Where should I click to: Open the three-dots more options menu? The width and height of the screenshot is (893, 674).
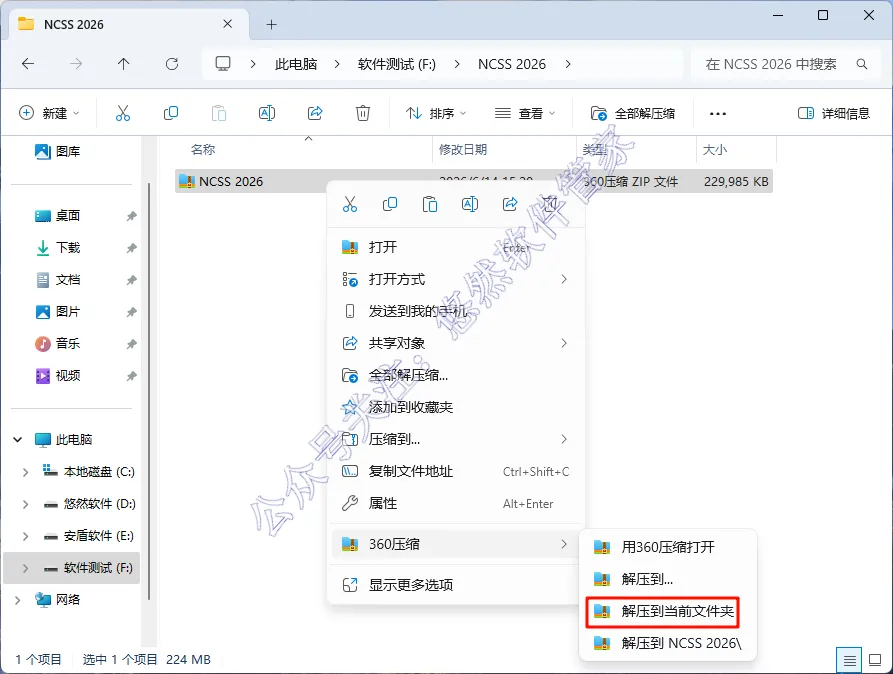click(718, 113)
